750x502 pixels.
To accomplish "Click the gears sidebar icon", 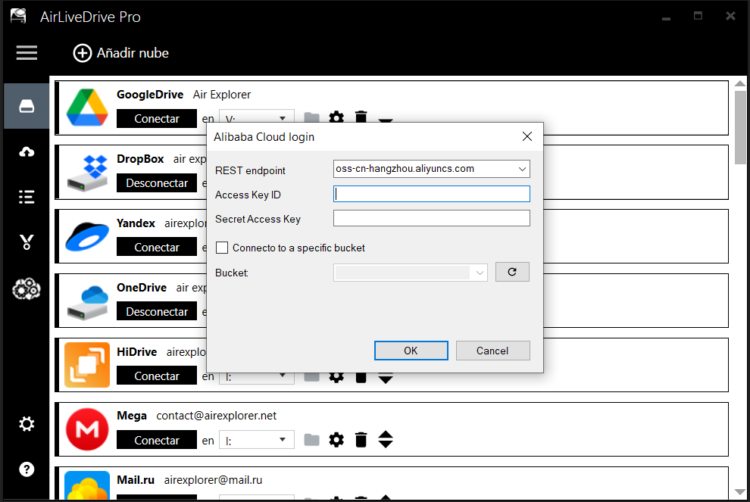I will point(26,290).
